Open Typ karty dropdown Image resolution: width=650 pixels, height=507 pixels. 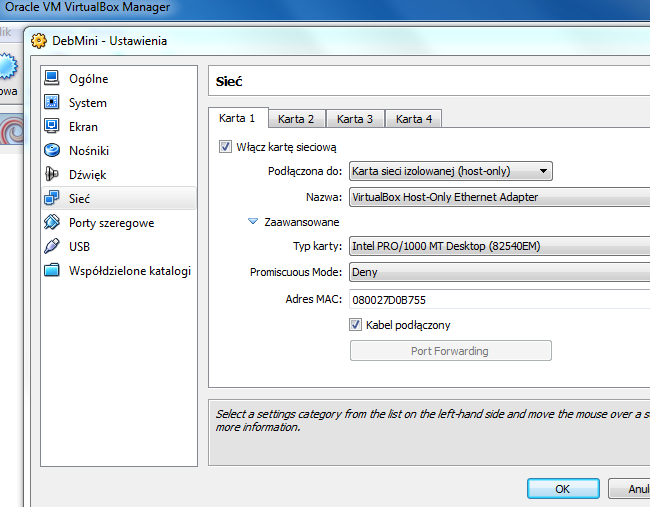pos(500,246)
